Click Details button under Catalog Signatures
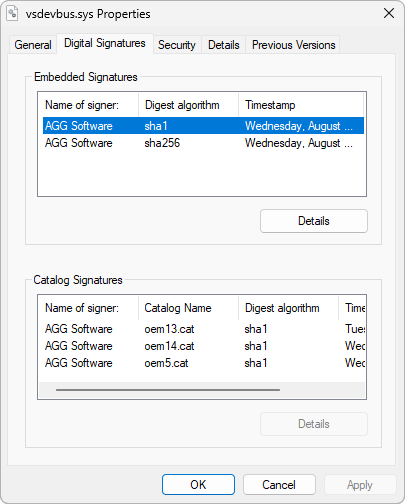This screenshot has height=504, width=405. coord(314,424)
